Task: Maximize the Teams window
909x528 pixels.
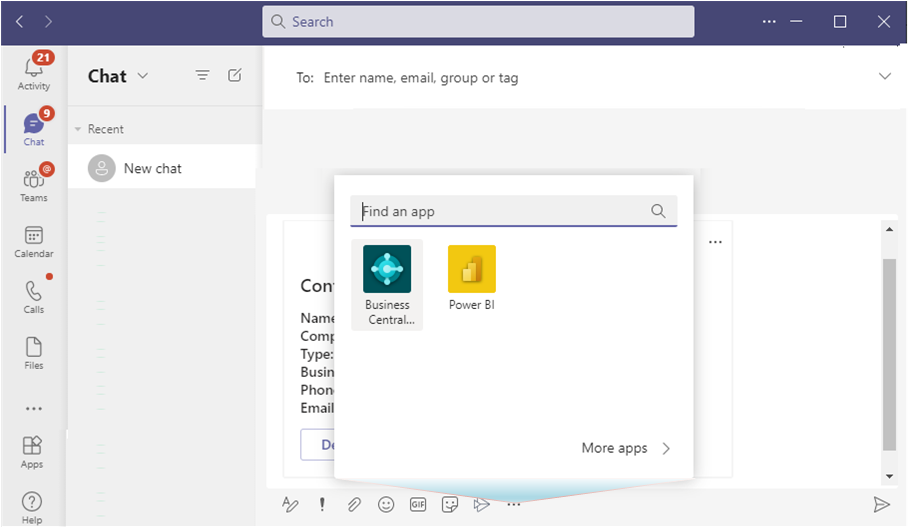Action: (840, 22)
